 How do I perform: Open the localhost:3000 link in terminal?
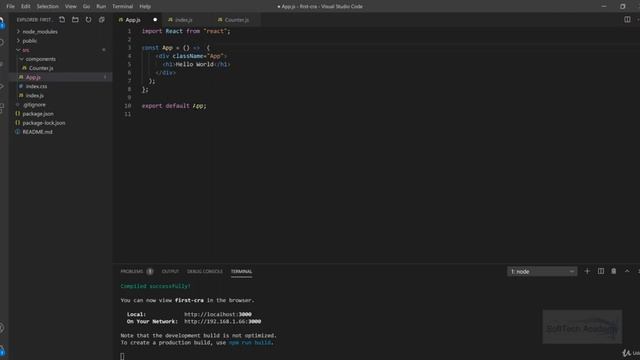point(218,314)
